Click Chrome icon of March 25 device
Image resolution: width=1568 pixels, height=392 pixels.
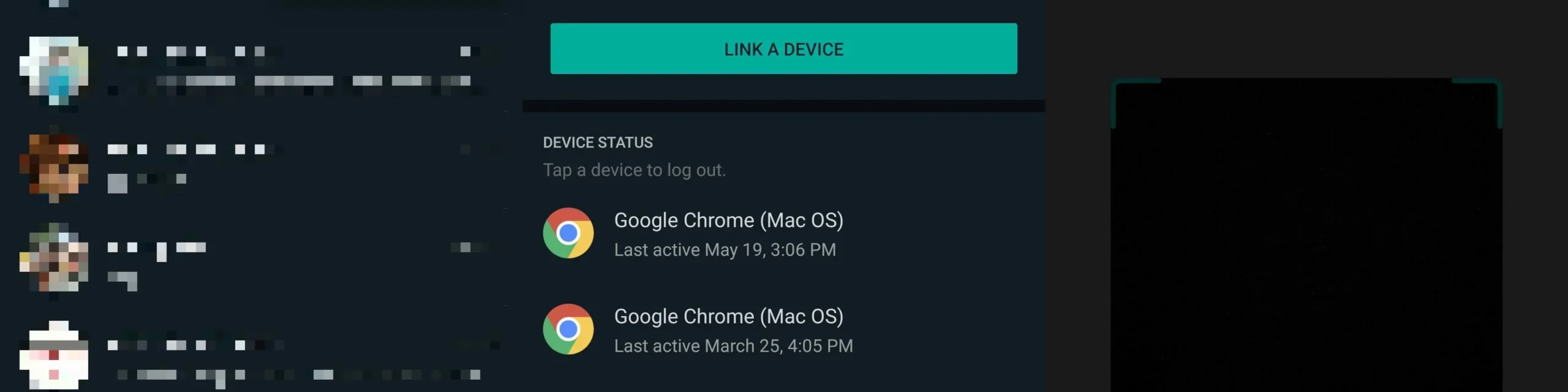pyautogui.click(x=568, y=329)
